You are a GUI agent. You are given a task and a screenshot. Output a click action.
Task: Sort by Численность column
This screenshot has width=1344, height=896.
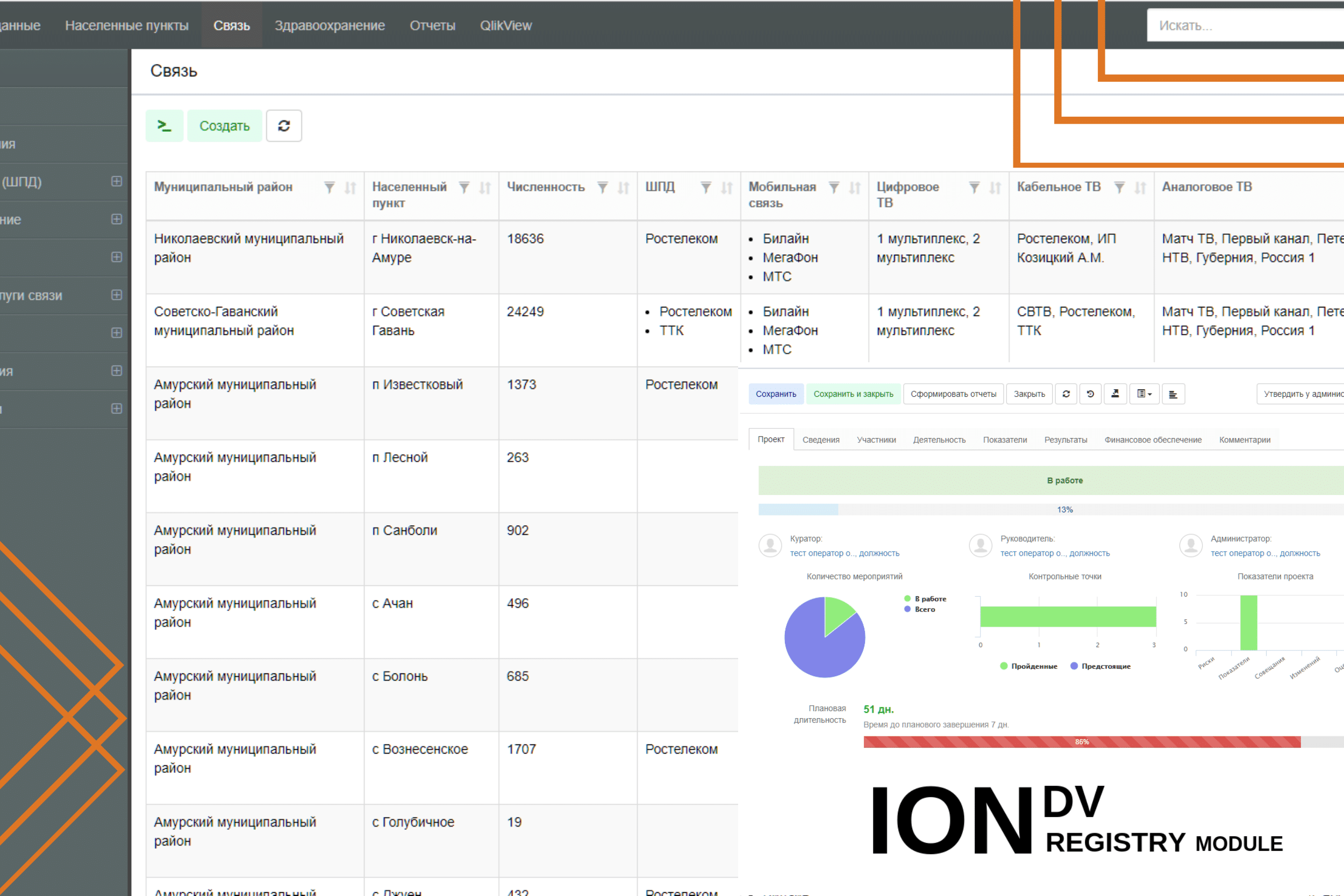coord(624,188)
